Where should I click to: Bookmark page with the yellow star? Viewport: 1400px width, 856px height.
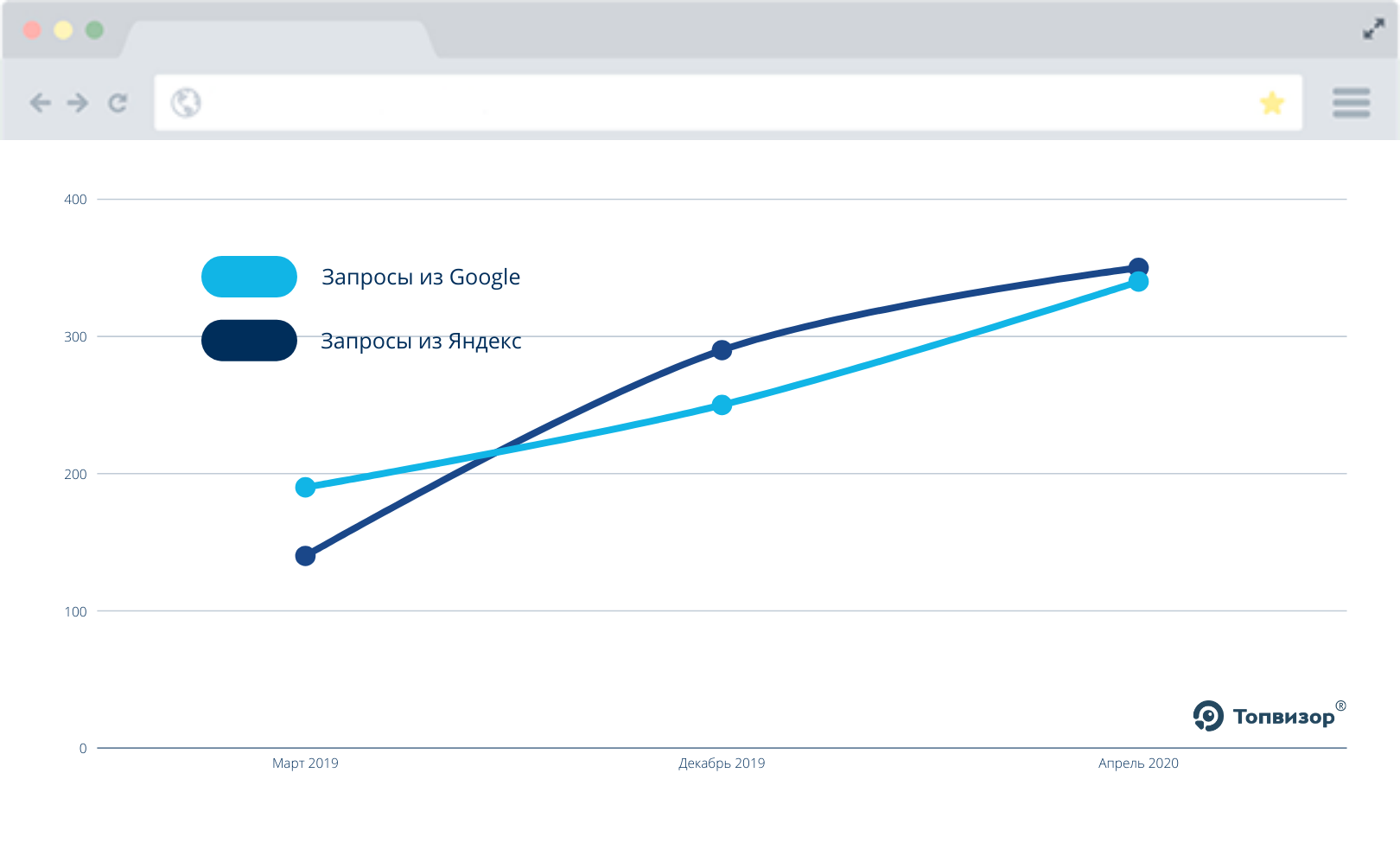[1272, 103]
